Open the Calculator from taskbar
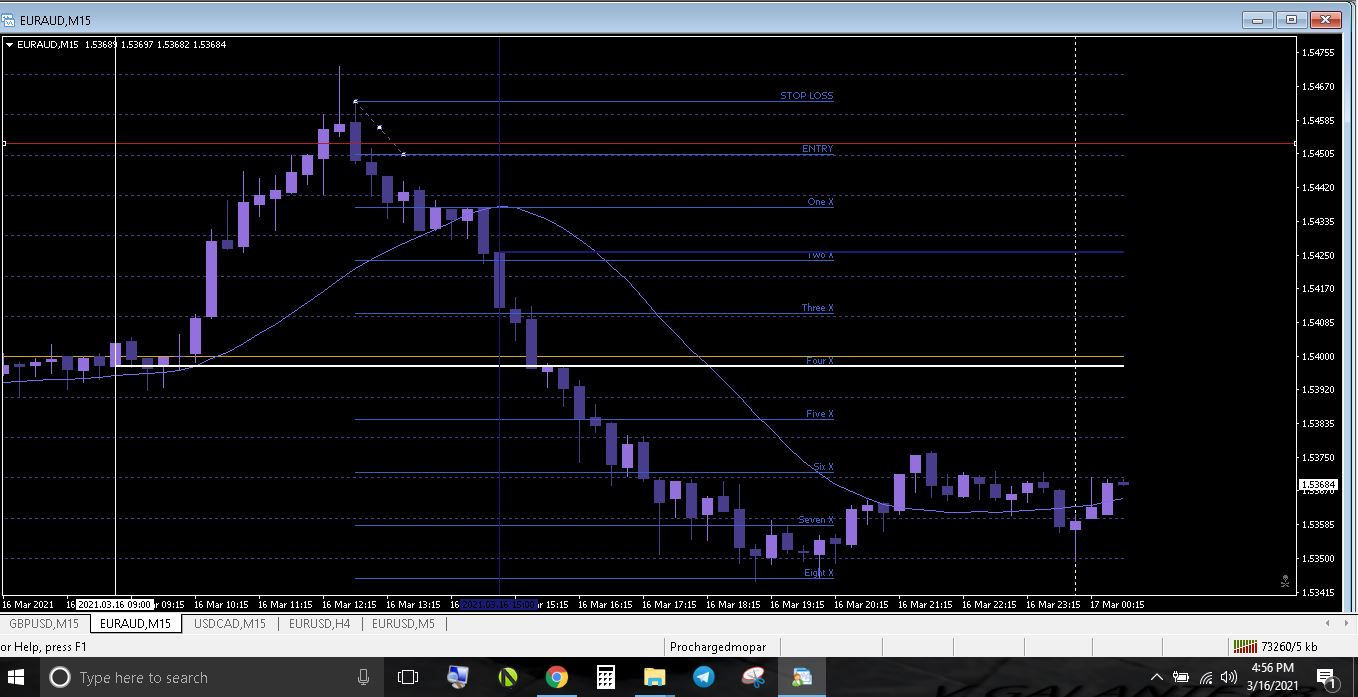Image resolution: width=1358 pixels, height=697 pixels. [x=606, y=677]
